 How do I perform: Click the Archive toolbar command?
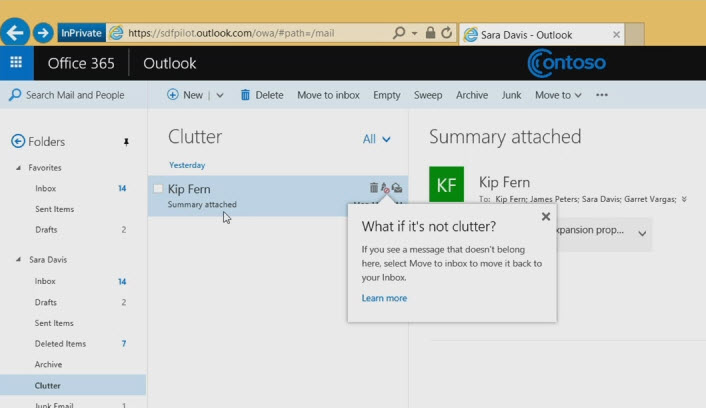point(472,95)
